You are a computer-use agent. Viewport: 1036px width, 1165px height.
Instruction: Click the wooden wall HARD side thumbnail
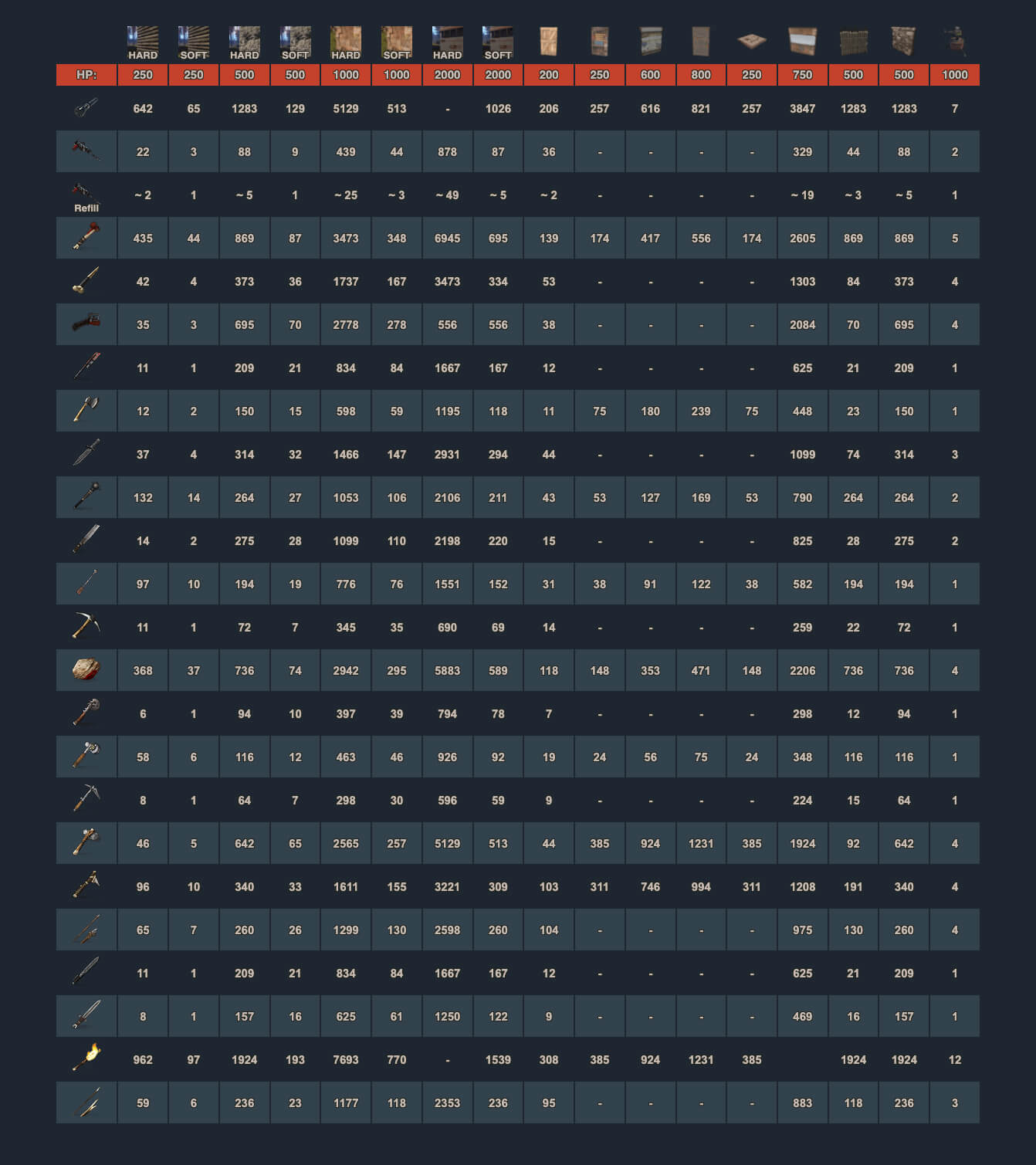pos(143,43)
